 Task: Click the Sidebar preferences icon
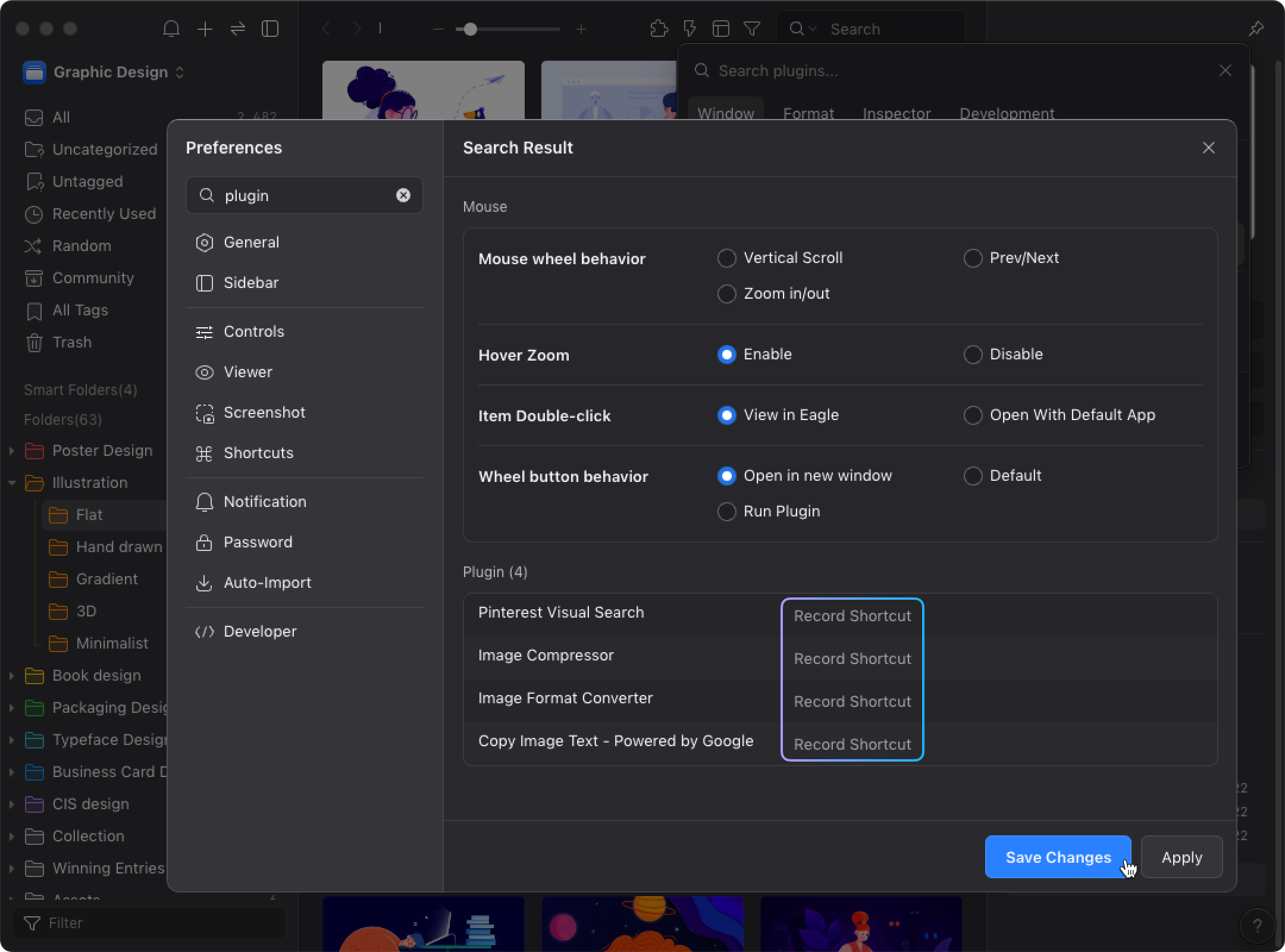click(x=204, y=282)
